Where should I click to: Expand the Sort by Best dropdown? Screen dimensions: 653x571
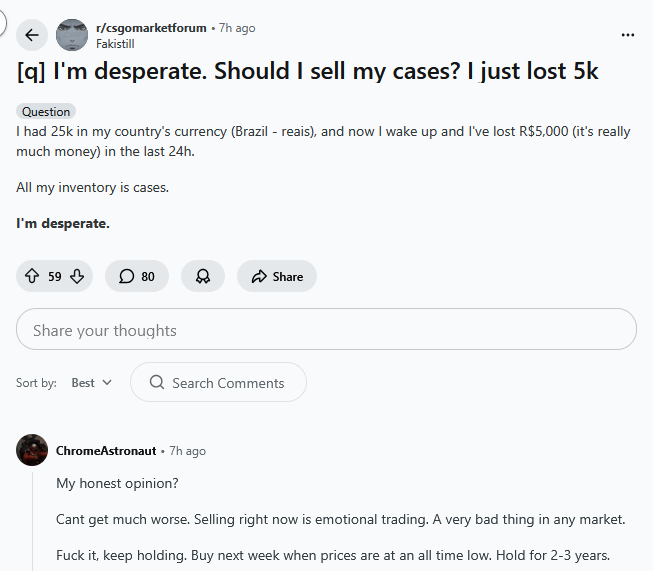coord(92,382)
